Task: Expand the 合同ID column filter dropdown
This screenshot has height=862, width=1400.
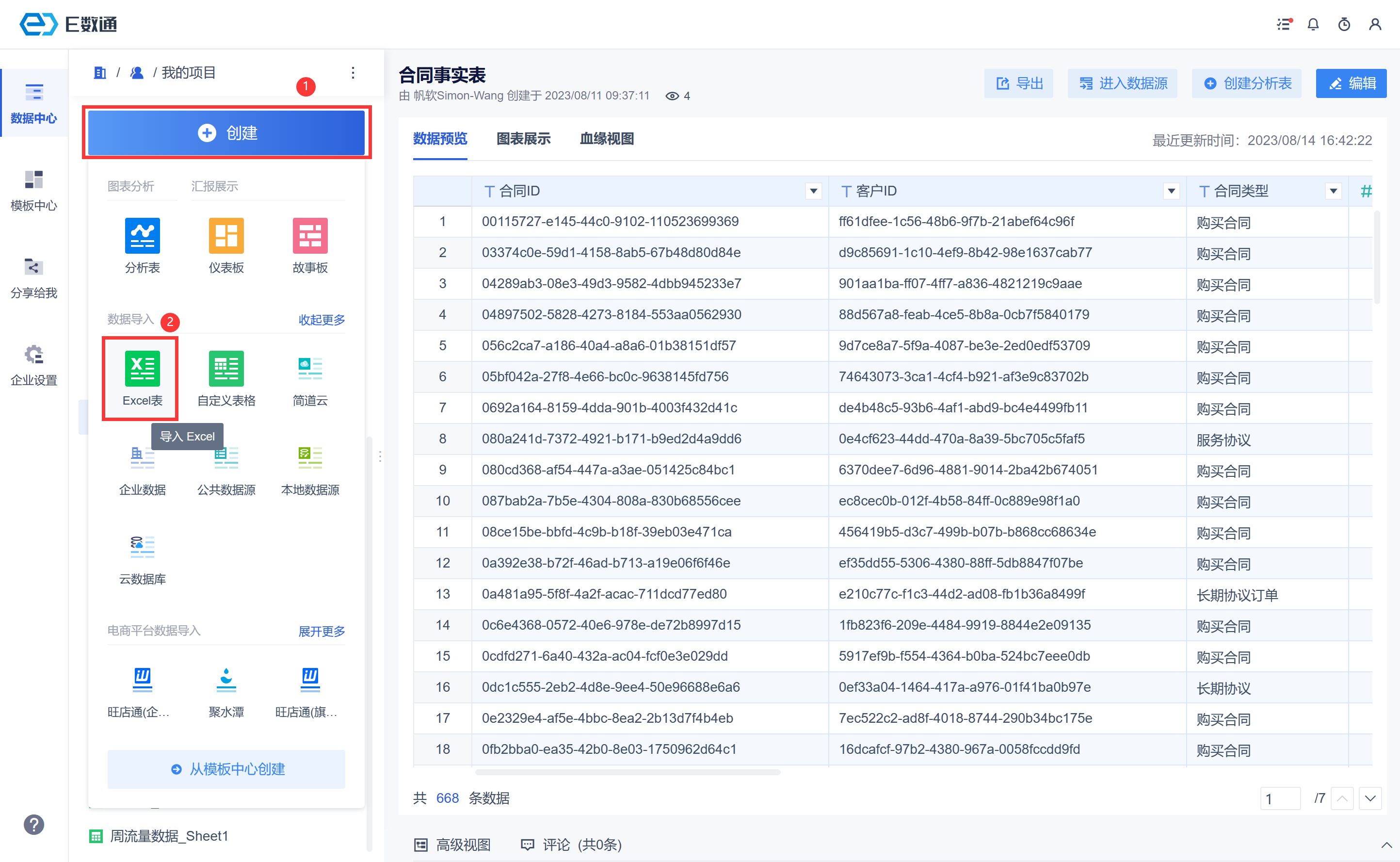Action: [x=813, y=191]
